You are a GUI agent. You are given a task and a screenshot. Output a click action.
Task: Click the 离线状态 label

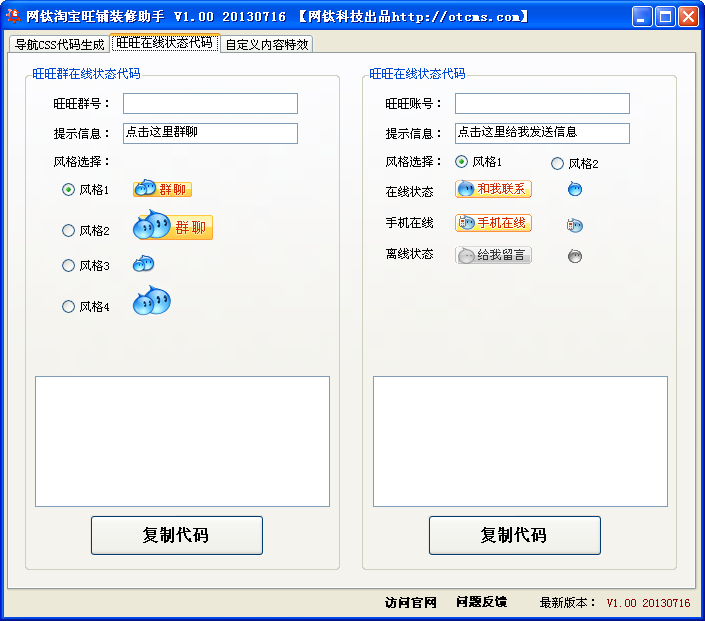click(x=409, y=254)
